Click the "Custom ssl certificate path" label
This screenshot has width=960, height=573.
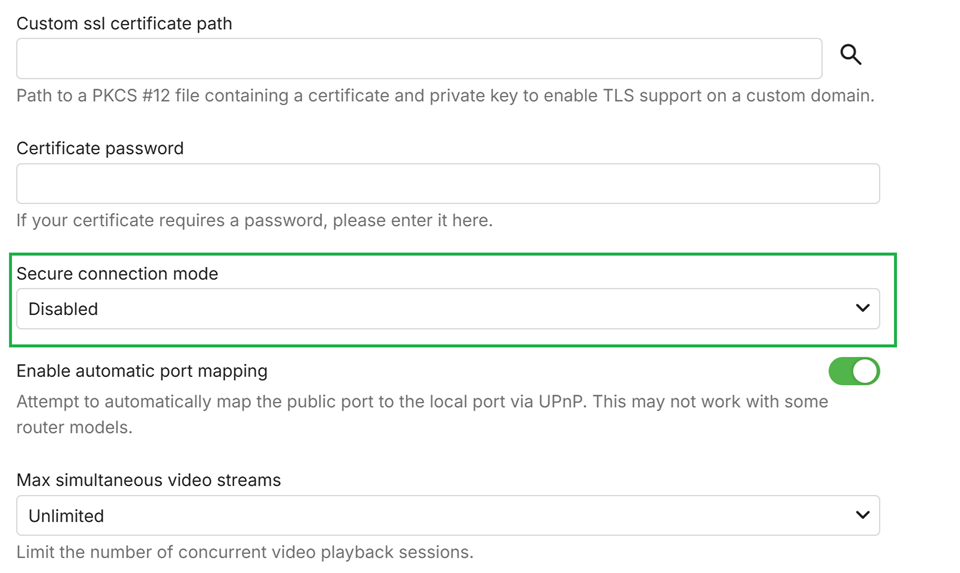point(124,23)
